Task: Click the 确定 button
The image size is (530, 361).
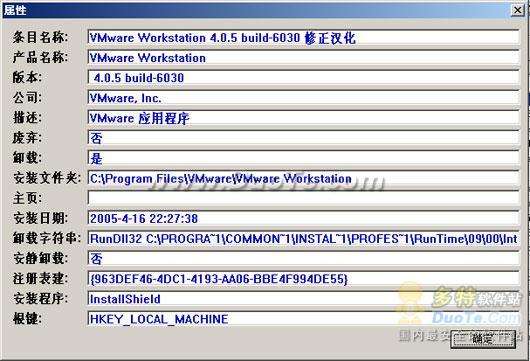Action: tap(483, 339)
